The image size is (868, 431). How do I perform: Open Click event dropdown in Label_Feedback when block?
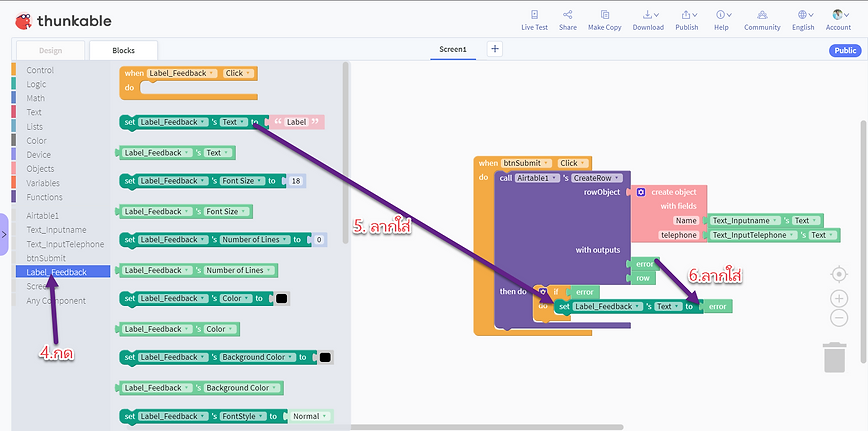pos(239,73)
